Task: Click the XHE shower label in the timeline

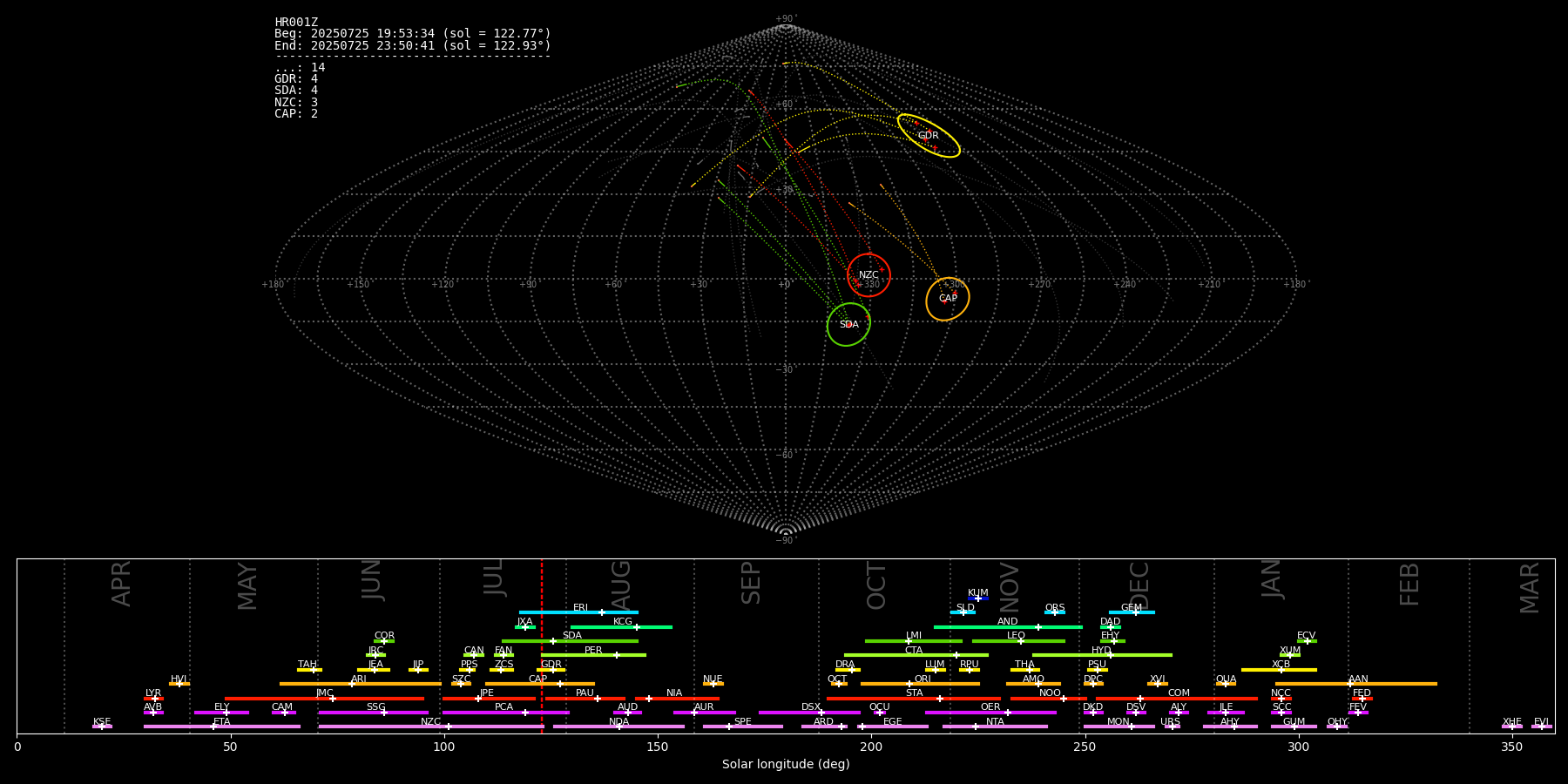Action: click(x=1512, y=722)
